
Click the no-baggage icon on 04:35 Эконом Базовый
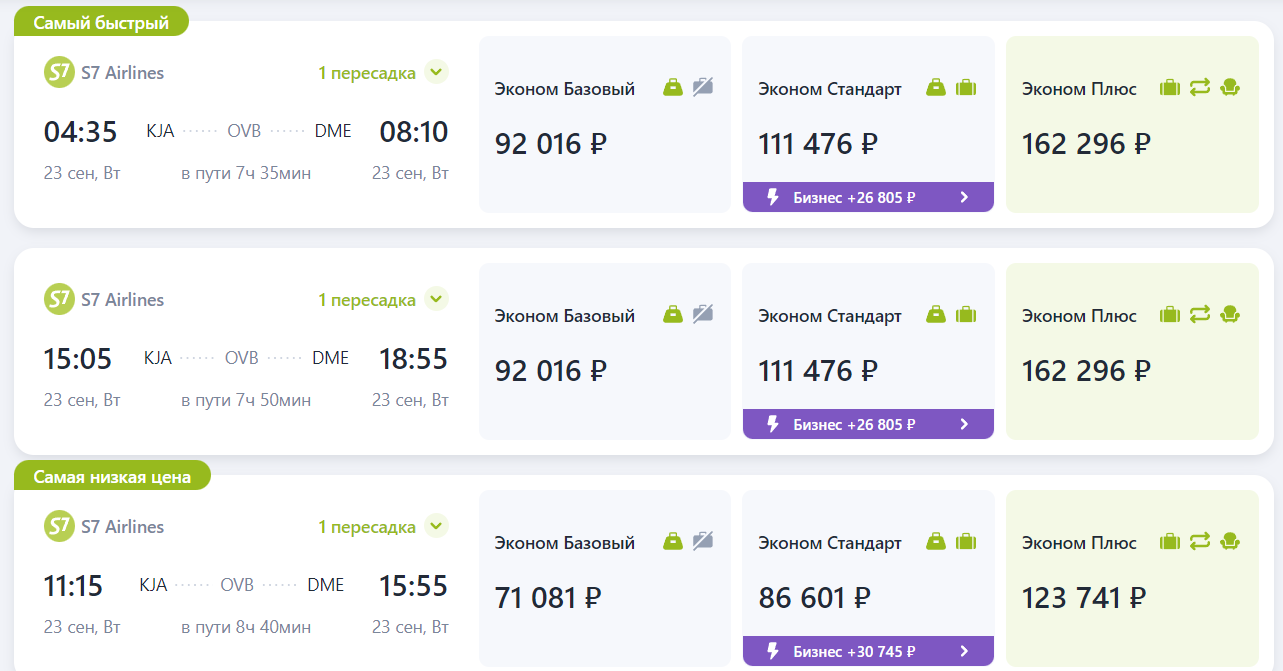point(703,88)
